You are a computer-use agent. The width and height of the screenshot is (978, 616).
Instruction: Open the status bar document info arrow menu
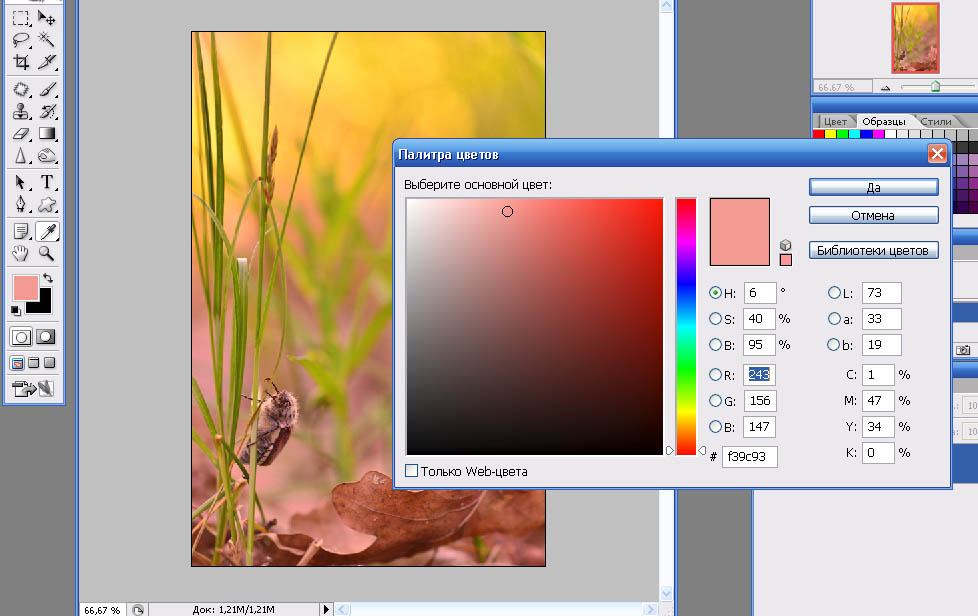tap(325, 609)
